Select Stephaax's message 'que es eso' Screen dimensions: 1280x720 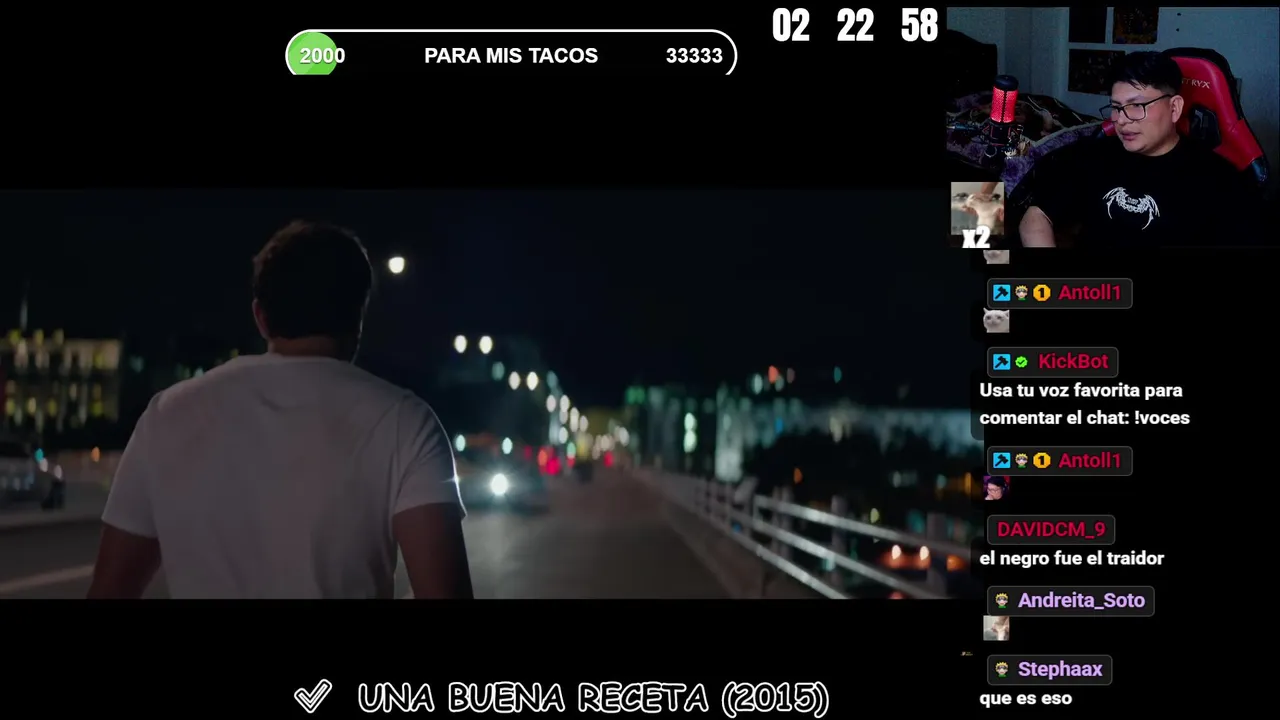1026,699
